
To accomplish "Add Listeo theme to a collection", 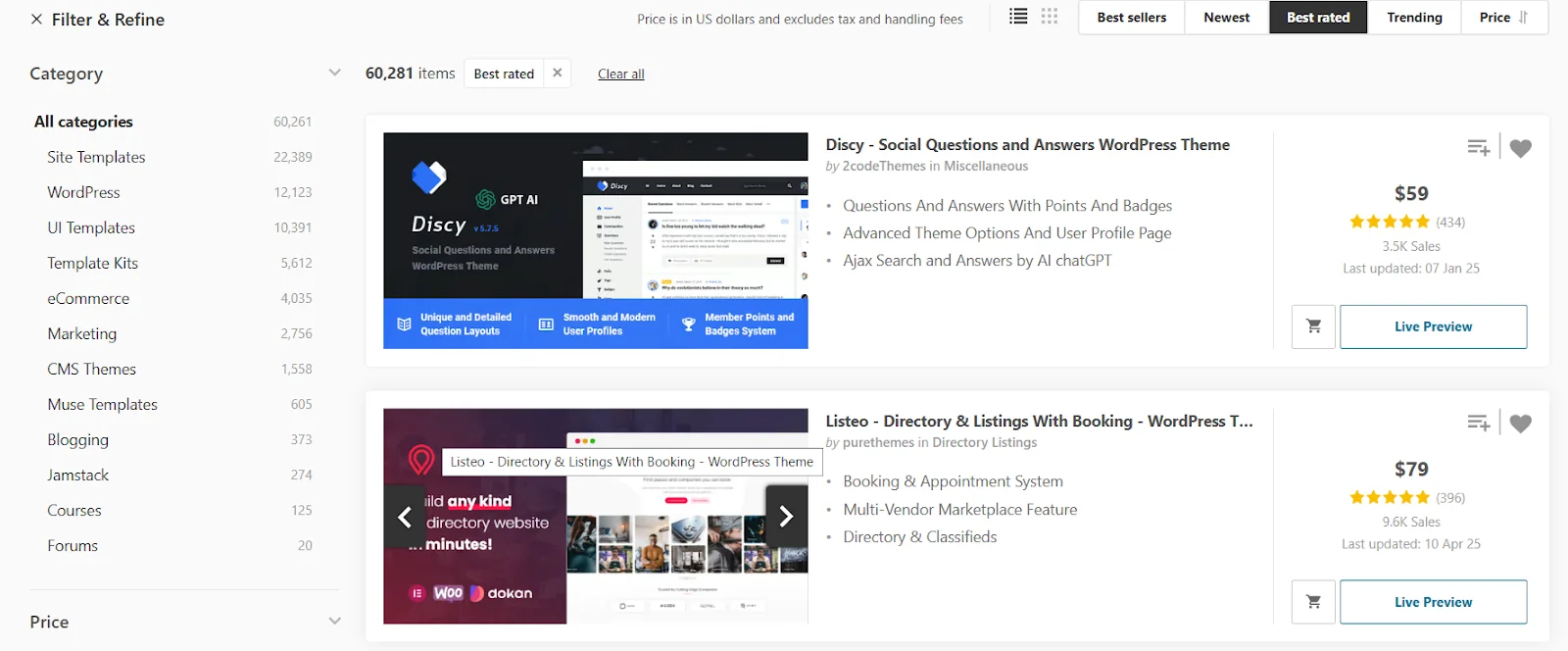I will pyautogui.click(x=1478, y=424).
